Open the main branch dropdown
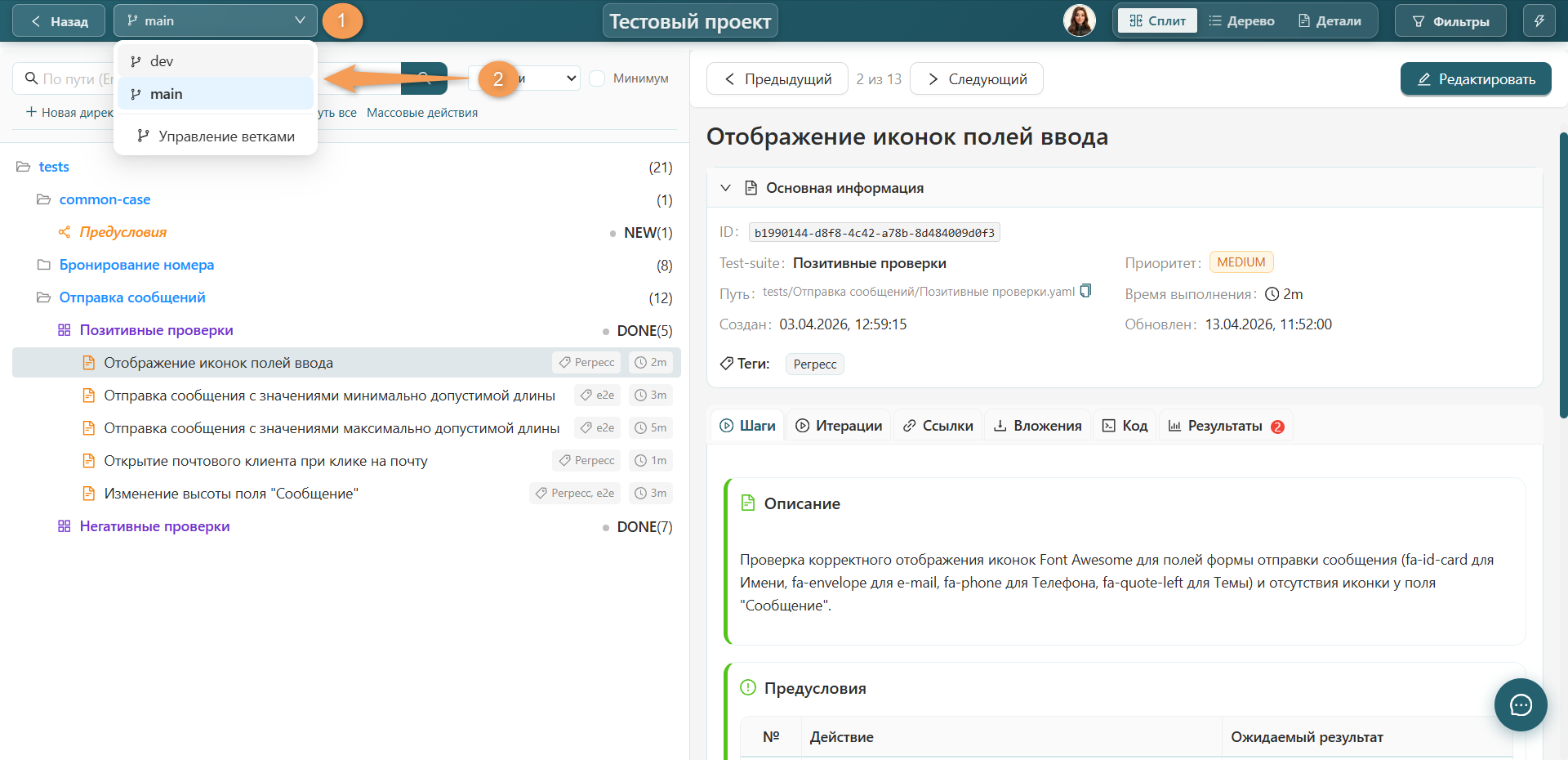Image resolution: width=1568 pixels, height=760 pixels. pos(216,20)
